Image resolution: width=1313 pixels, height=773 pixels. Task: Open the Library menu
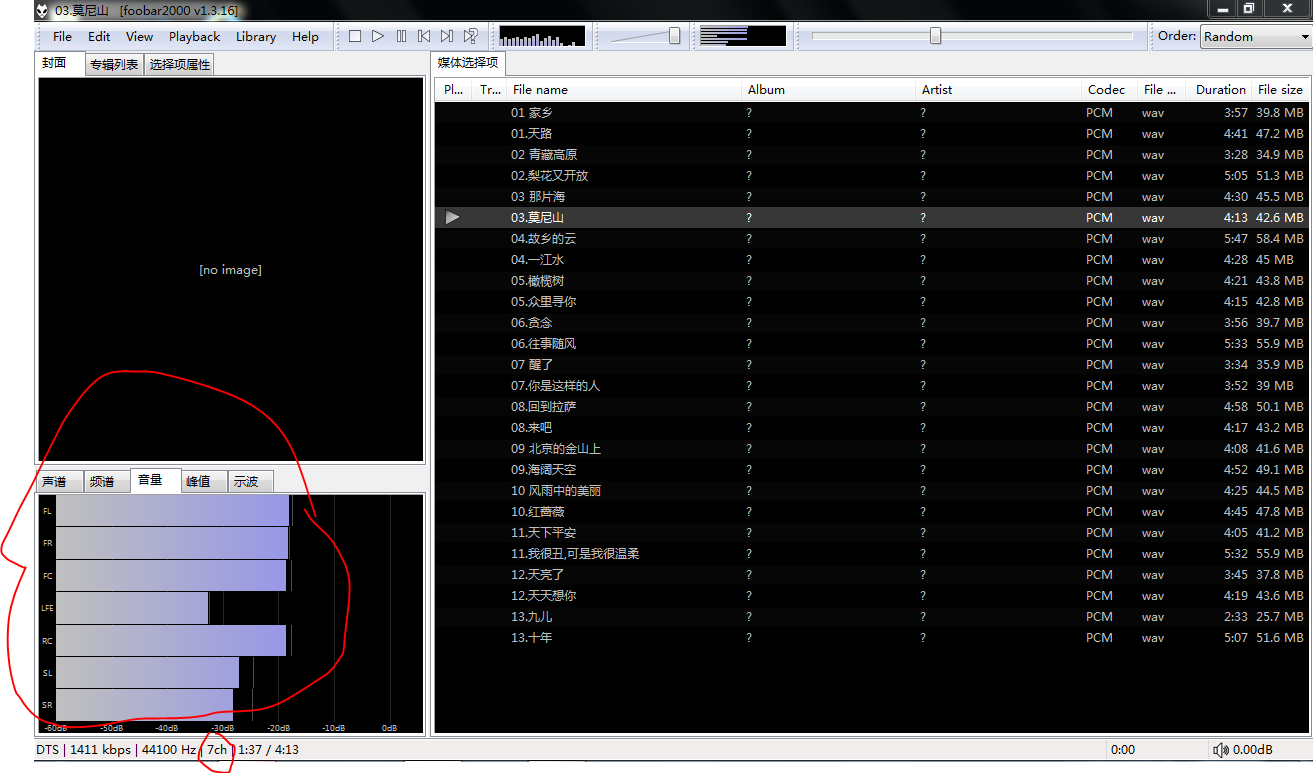(x=255, y=36)
